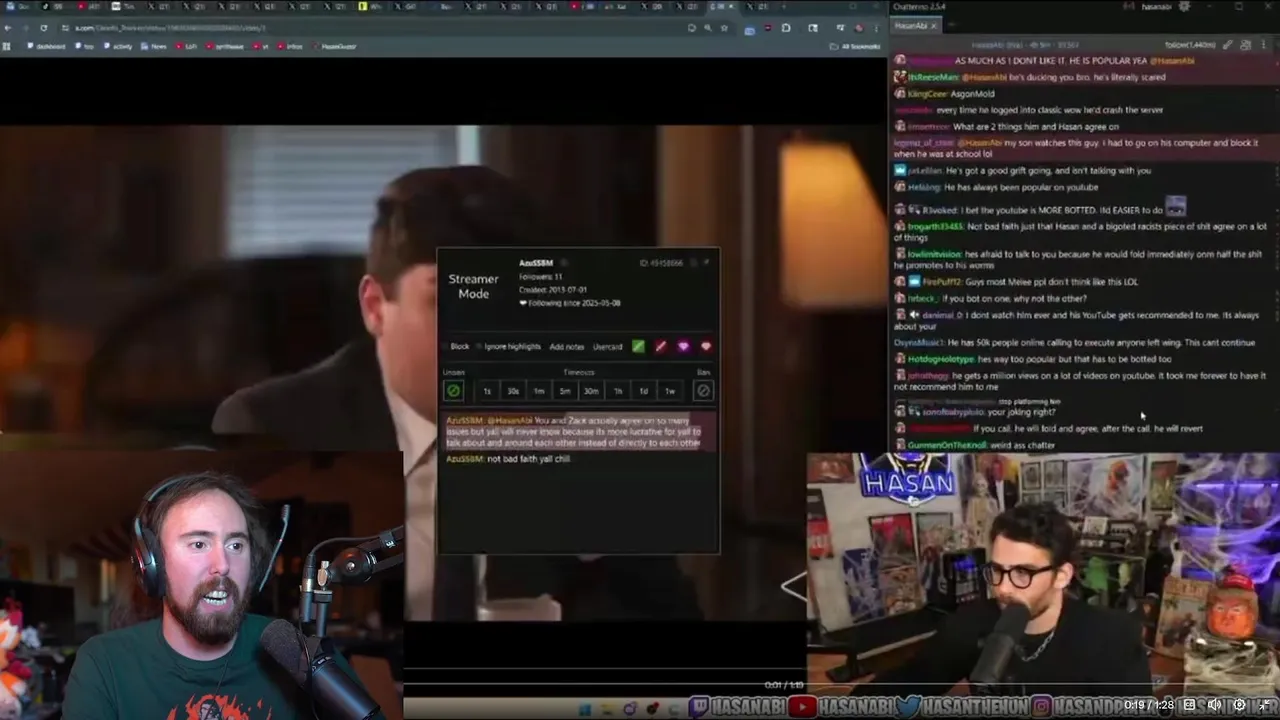Image resolution: width=1280 pixels, height=720 pixels.
Task: Open the video player settings gear
Action: [1239, 705]
